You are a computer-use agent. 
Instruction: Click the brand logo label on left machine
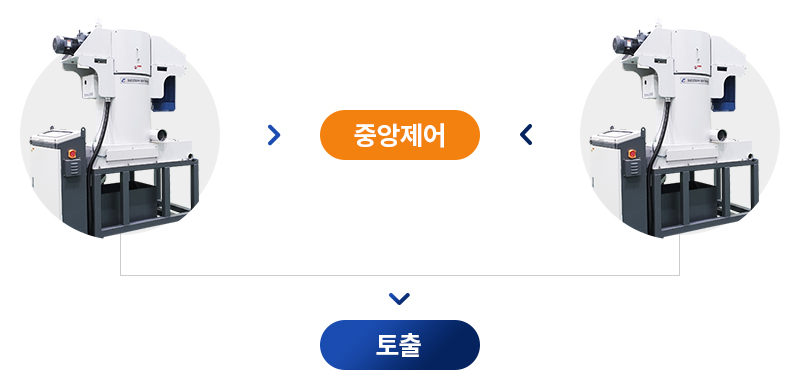(x=133, y=80)
